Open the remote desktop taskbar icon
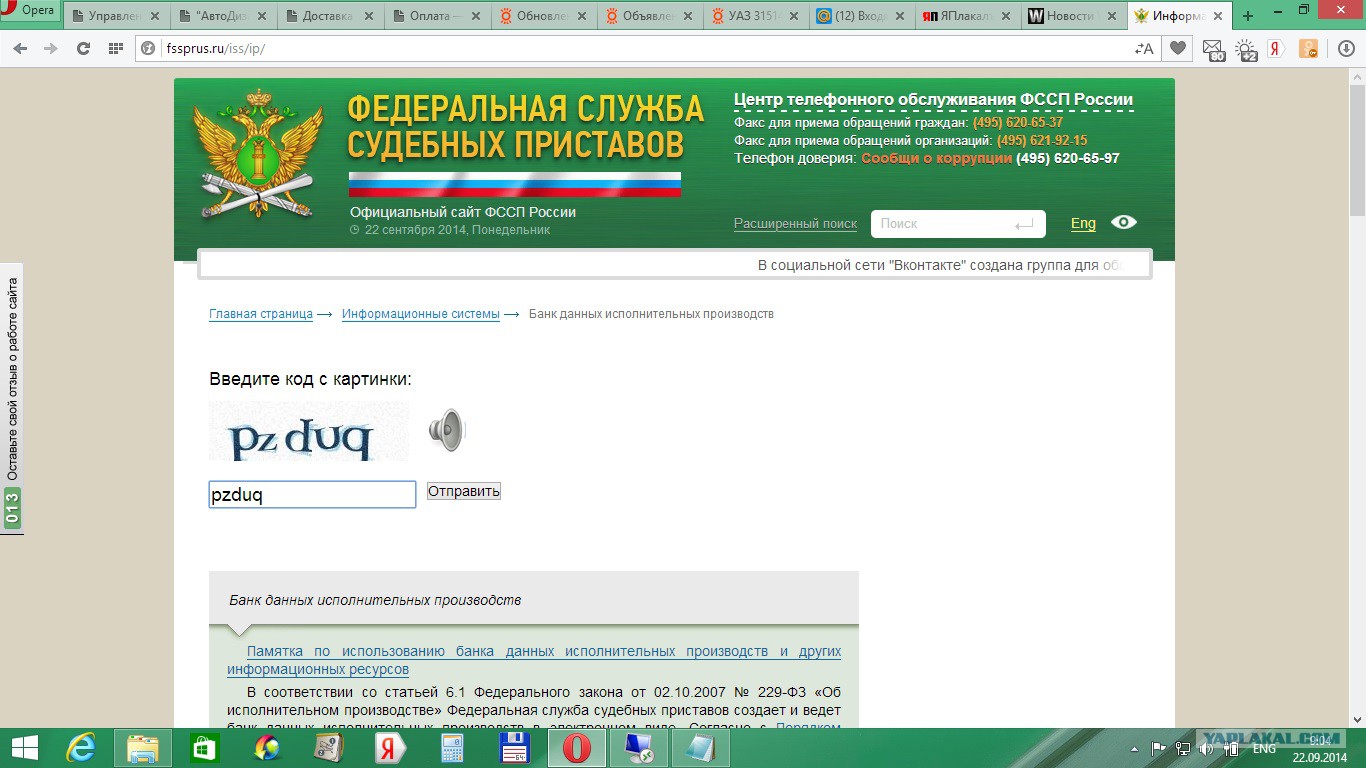This screenshot has width=1366, height=768. [638, 748]
